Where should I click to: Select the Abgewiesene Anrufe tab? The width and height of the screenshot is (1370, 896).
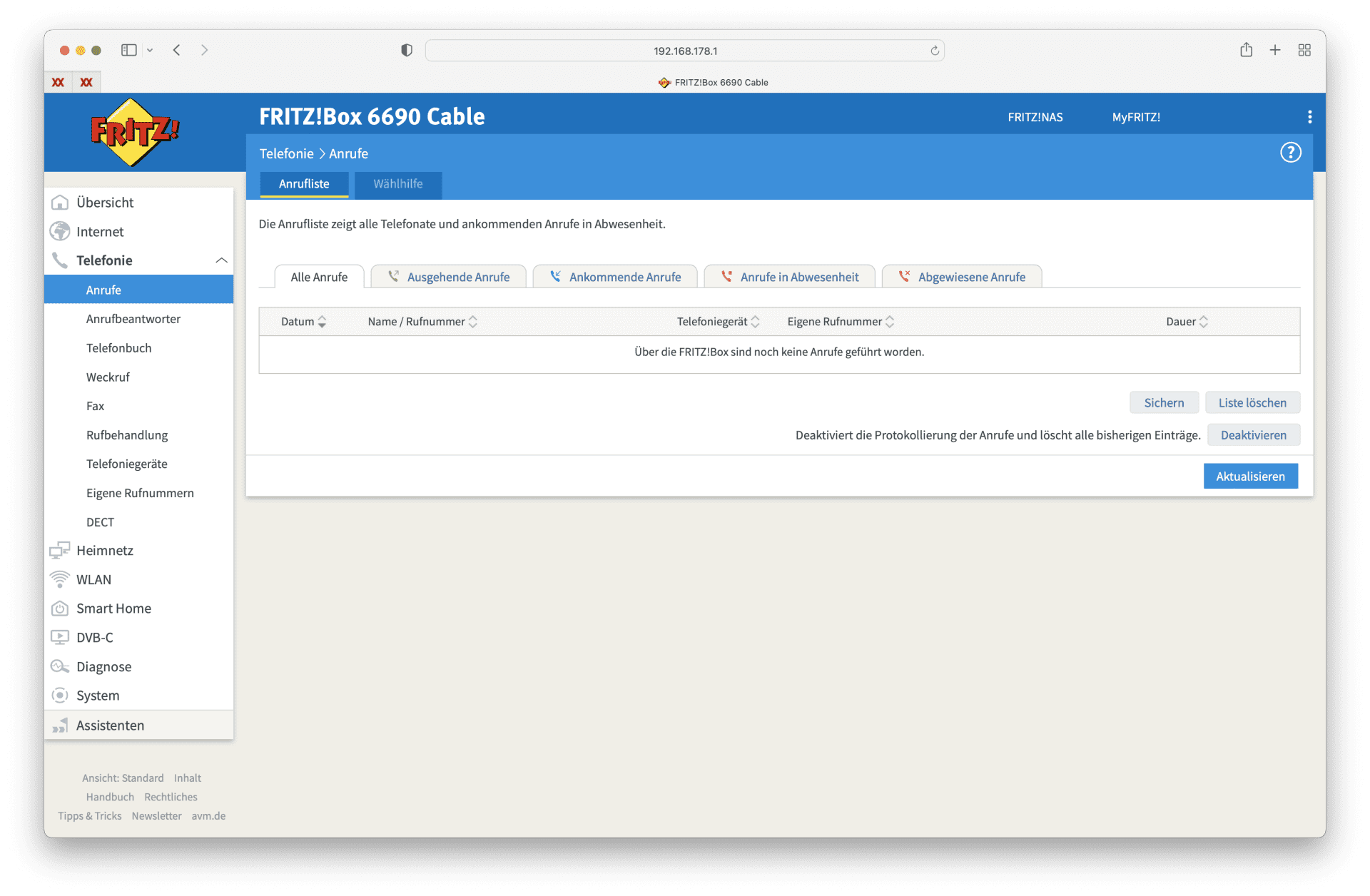[962, 277]
